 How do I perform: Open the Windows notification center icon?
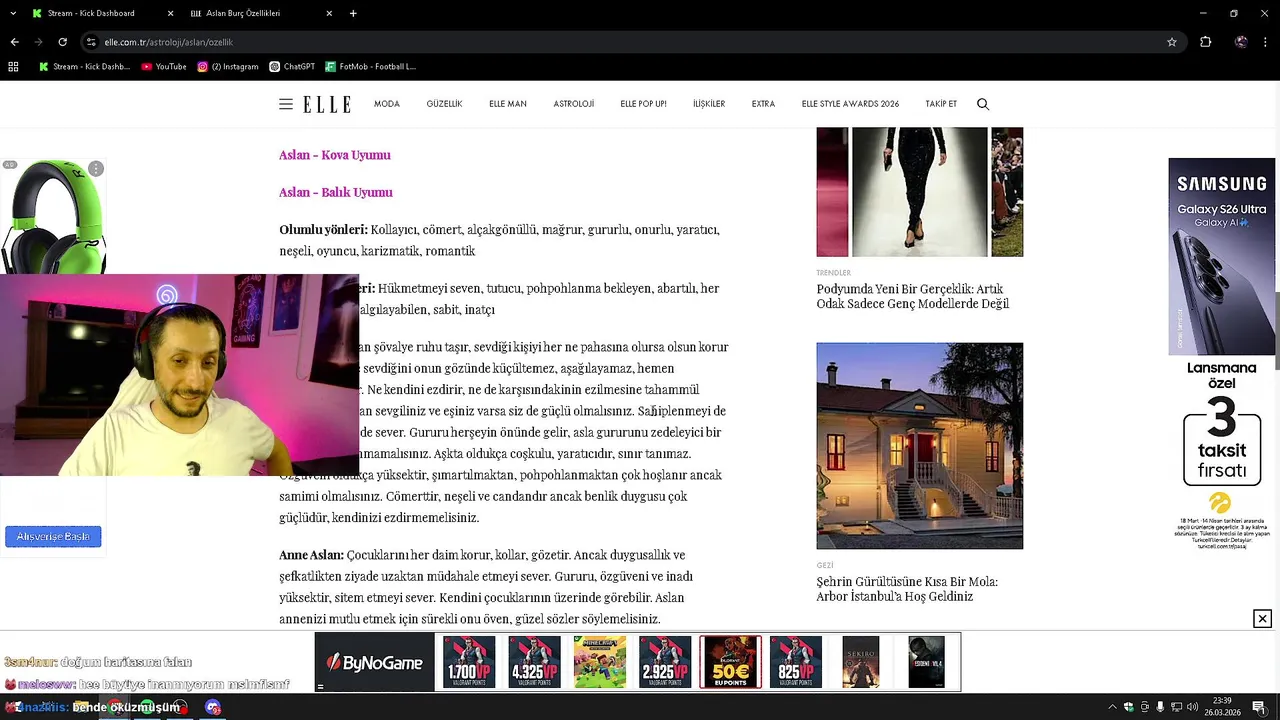(1258, 707)
